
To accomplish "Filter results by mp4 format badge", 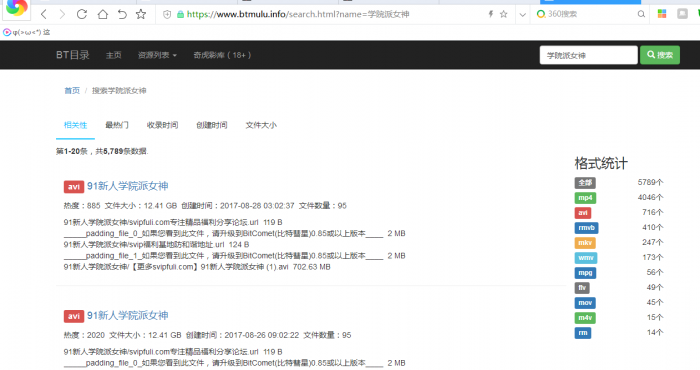I will [585, 198].
